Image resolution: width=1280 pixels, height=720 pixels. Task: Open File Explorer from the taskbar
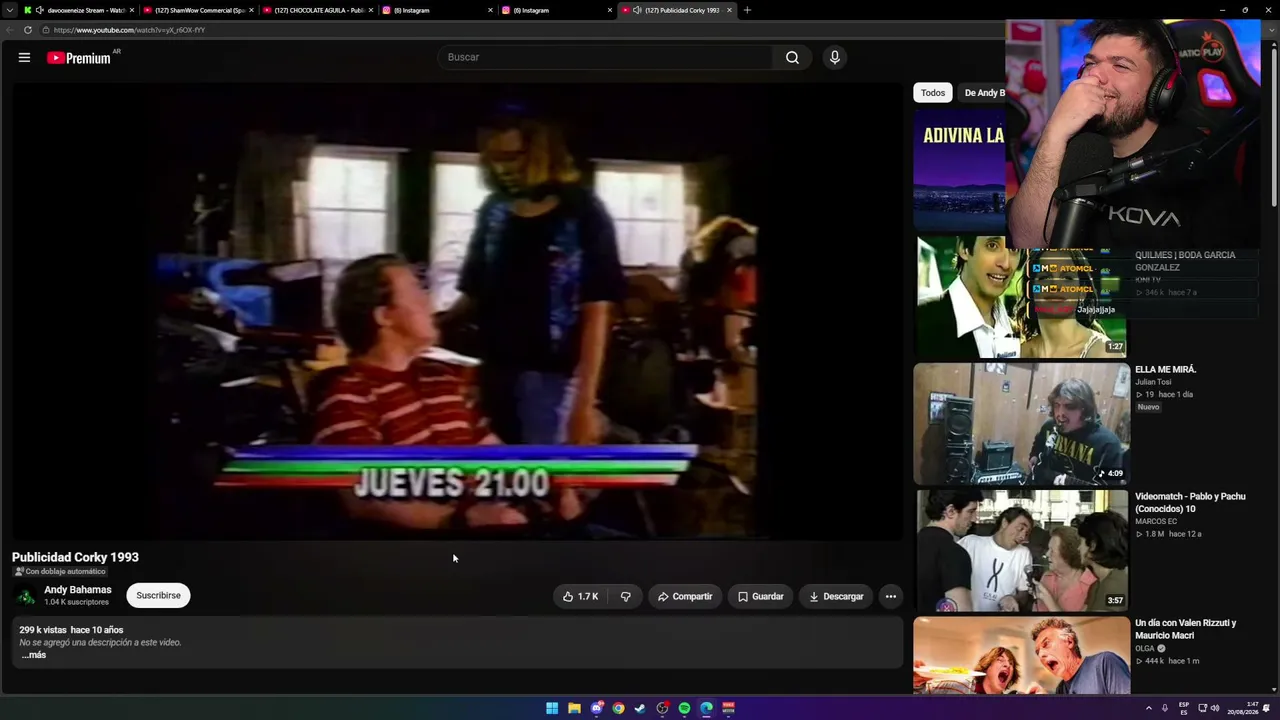pyautogui.click(x=574, y=708)
